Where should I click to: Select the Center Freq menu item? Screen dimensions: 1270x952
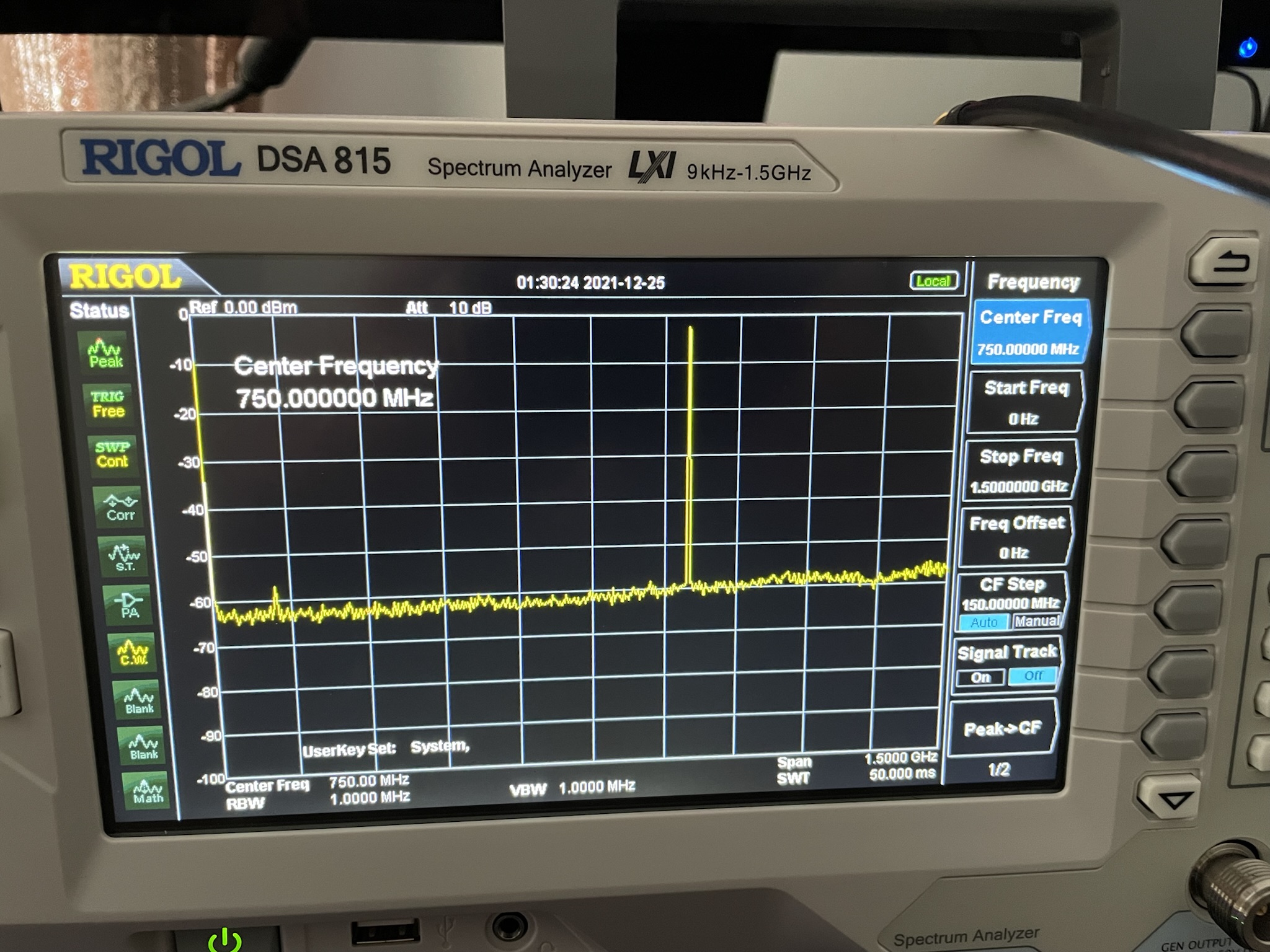pyautogui.click(x=1030, y=332)
